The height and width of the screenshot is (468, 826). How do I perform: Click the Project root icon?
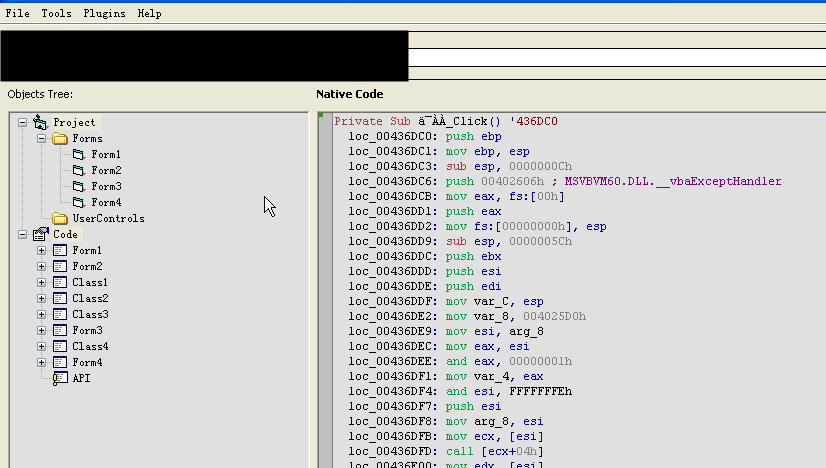point(40,122)
